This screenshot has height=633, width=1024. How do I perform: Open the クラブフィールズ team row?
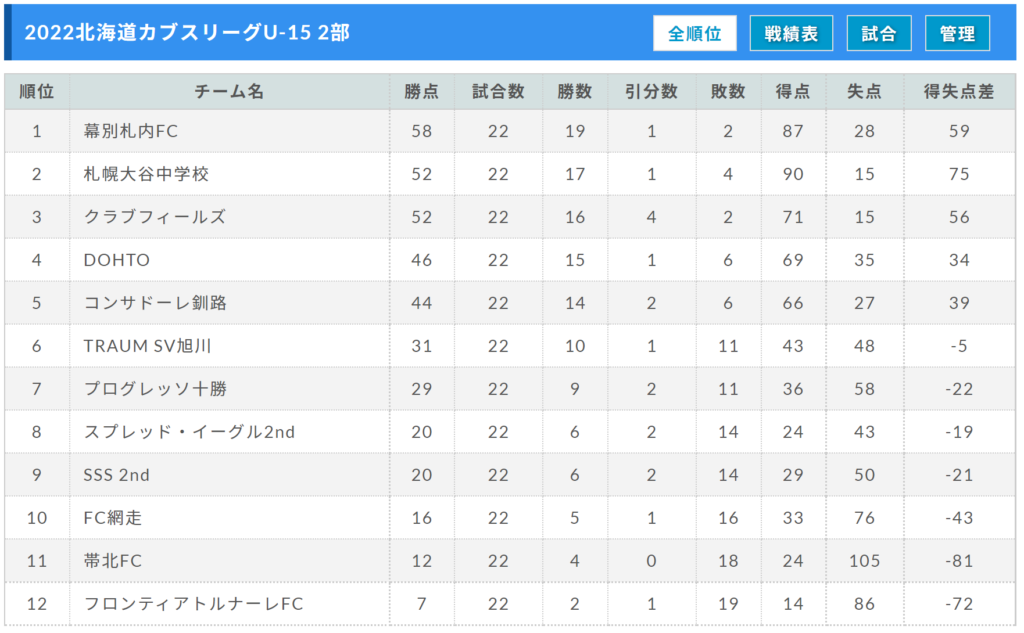click(x=155, y=217)
